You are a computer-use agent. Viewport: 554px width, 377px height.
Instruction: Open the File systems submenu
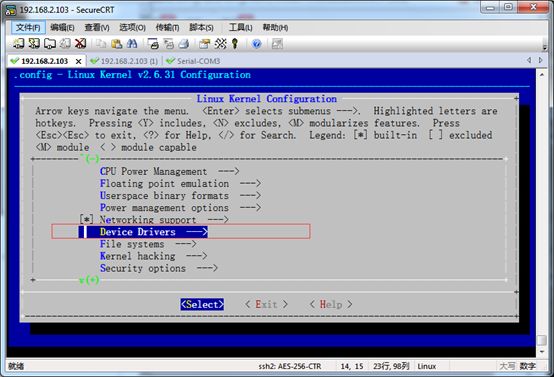[x=148, y=244]
